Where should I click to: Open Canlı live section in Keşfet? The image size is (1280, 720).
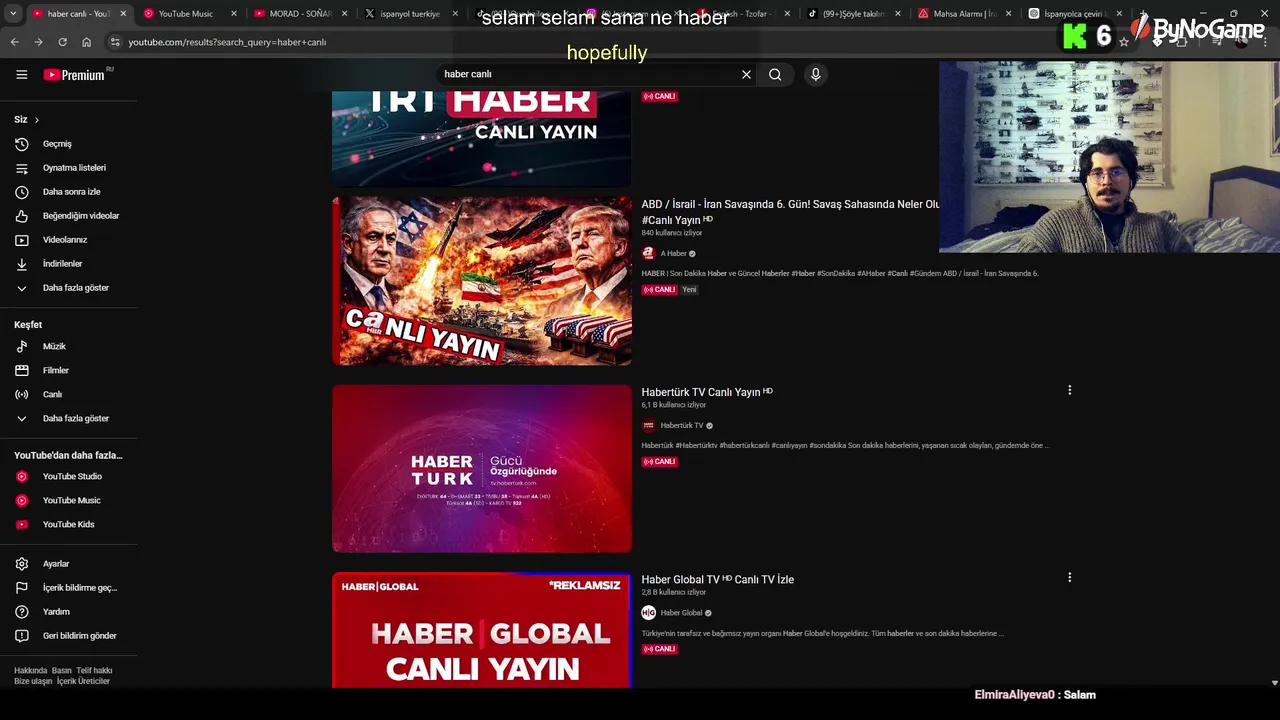(x=69, y=394)
